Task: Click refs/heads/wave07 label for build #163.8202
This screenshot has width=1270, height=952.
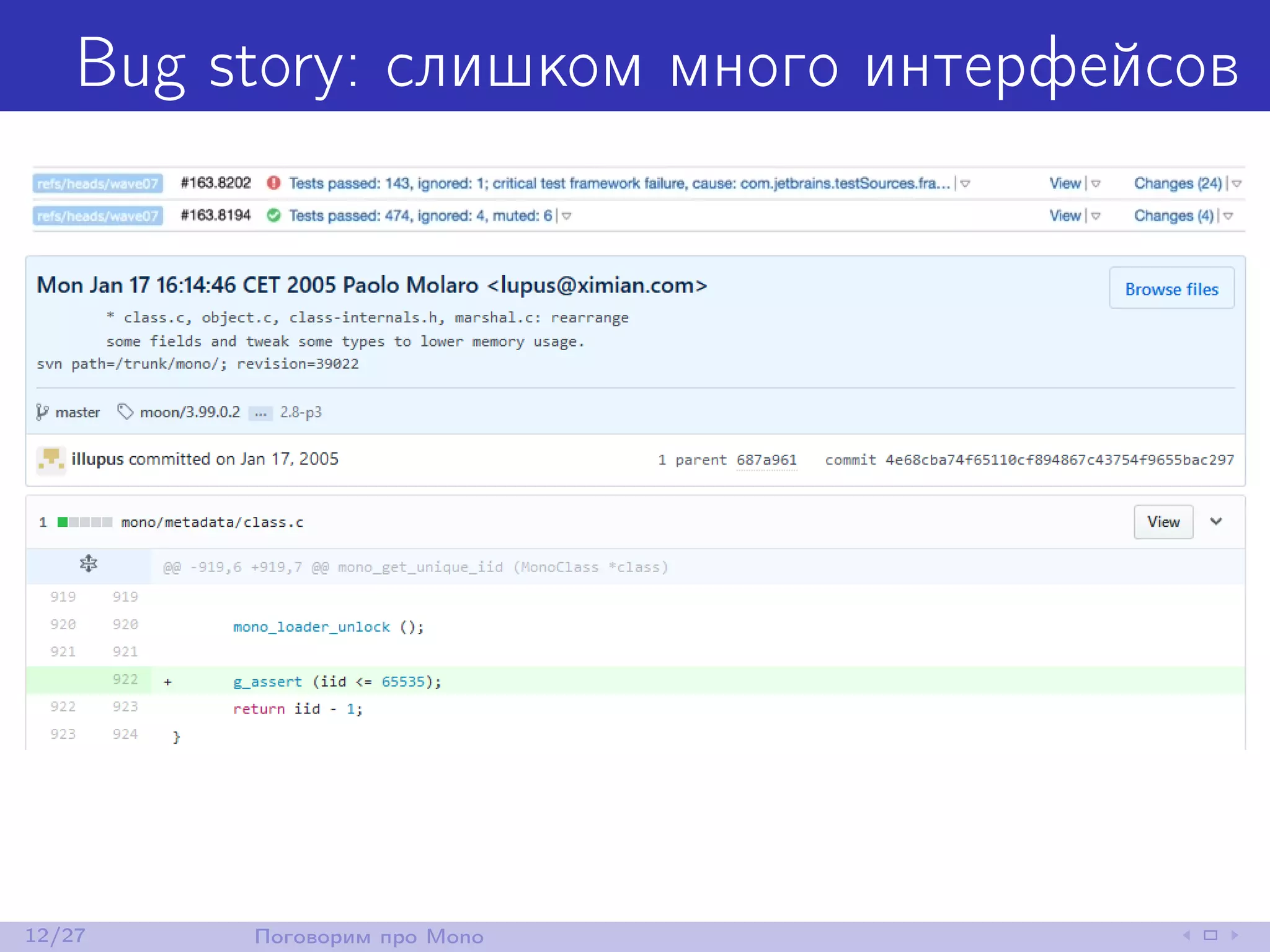Action: 98,183
